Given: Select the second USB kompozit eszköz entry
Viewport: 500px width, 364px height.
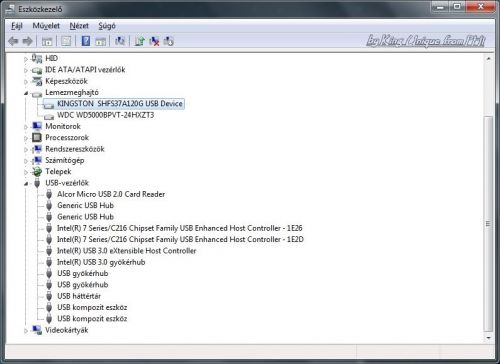Looking at the screenshot, I should pyautogui.click(x=92, y=319).
